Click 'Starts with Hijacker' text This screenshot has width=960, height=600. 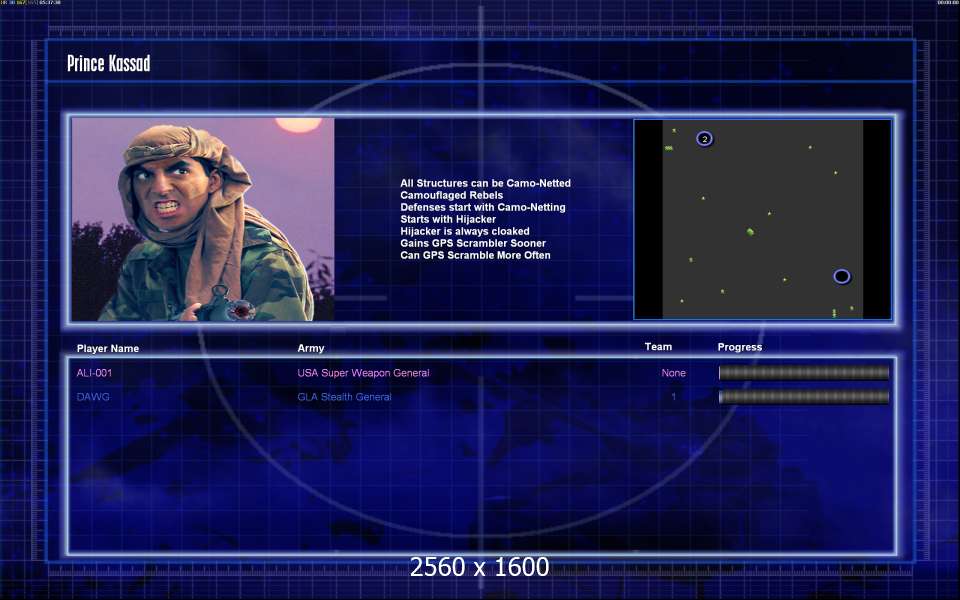pos(448,219)
